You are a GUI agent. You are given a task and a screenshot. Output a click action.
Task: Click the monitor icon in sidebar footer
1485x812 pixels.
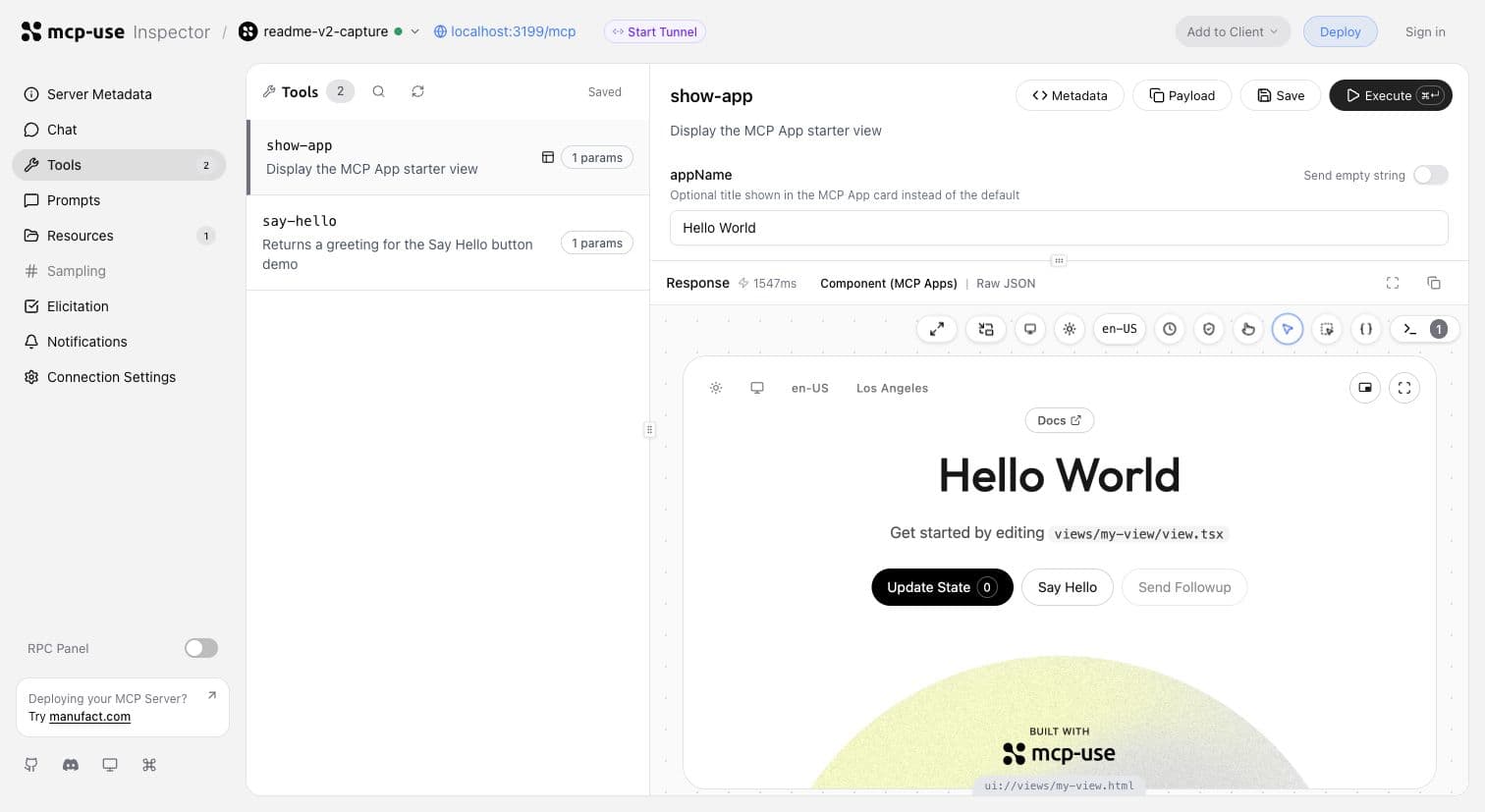(110, 765)
